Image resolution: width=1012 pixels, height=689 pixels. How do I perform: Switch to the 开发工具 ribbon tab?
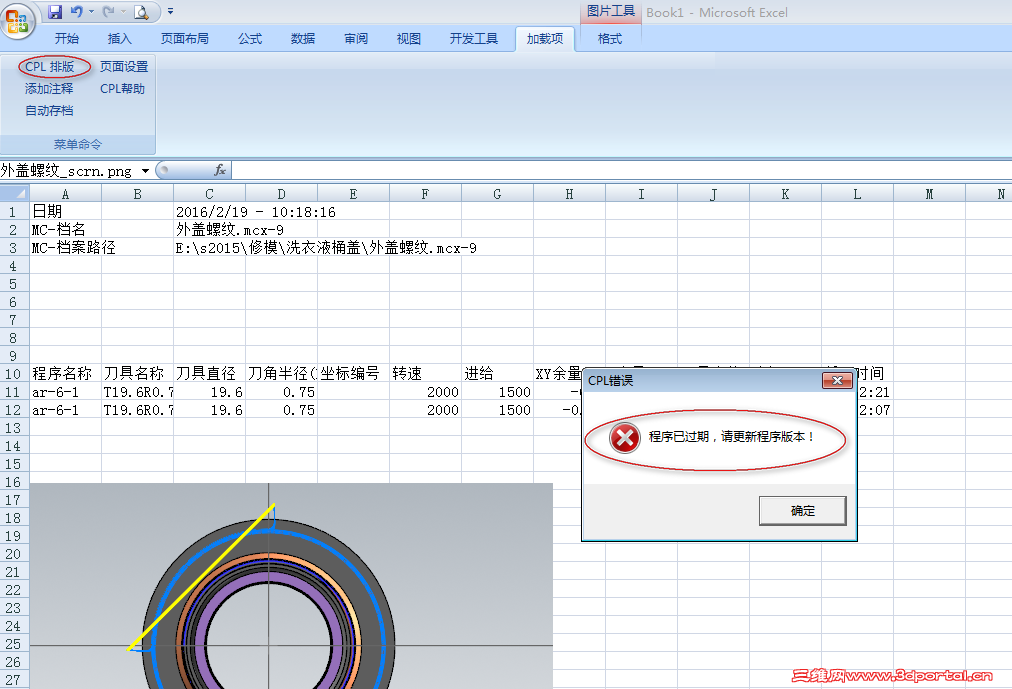[x=474, y=39]
